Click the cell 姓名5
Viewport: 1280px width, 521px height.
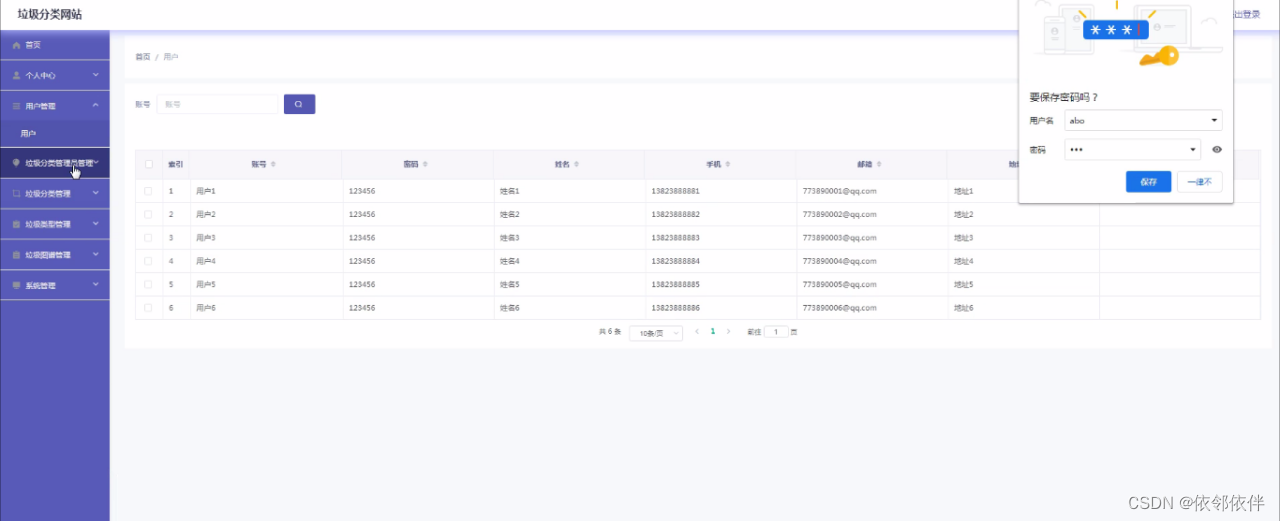tap(510, 285)
